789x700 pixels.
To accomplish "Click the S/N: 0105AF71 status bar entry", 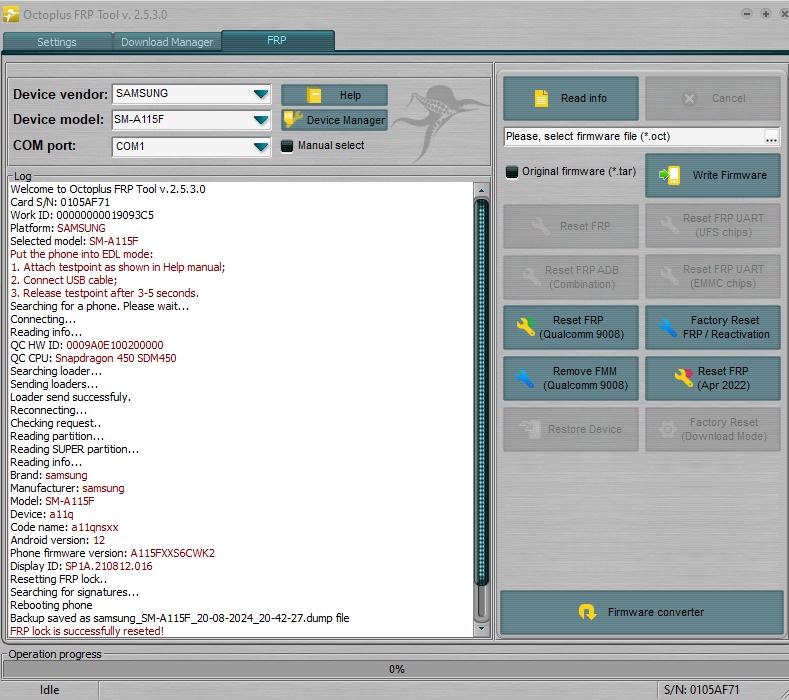I will [x=701, y=690].
